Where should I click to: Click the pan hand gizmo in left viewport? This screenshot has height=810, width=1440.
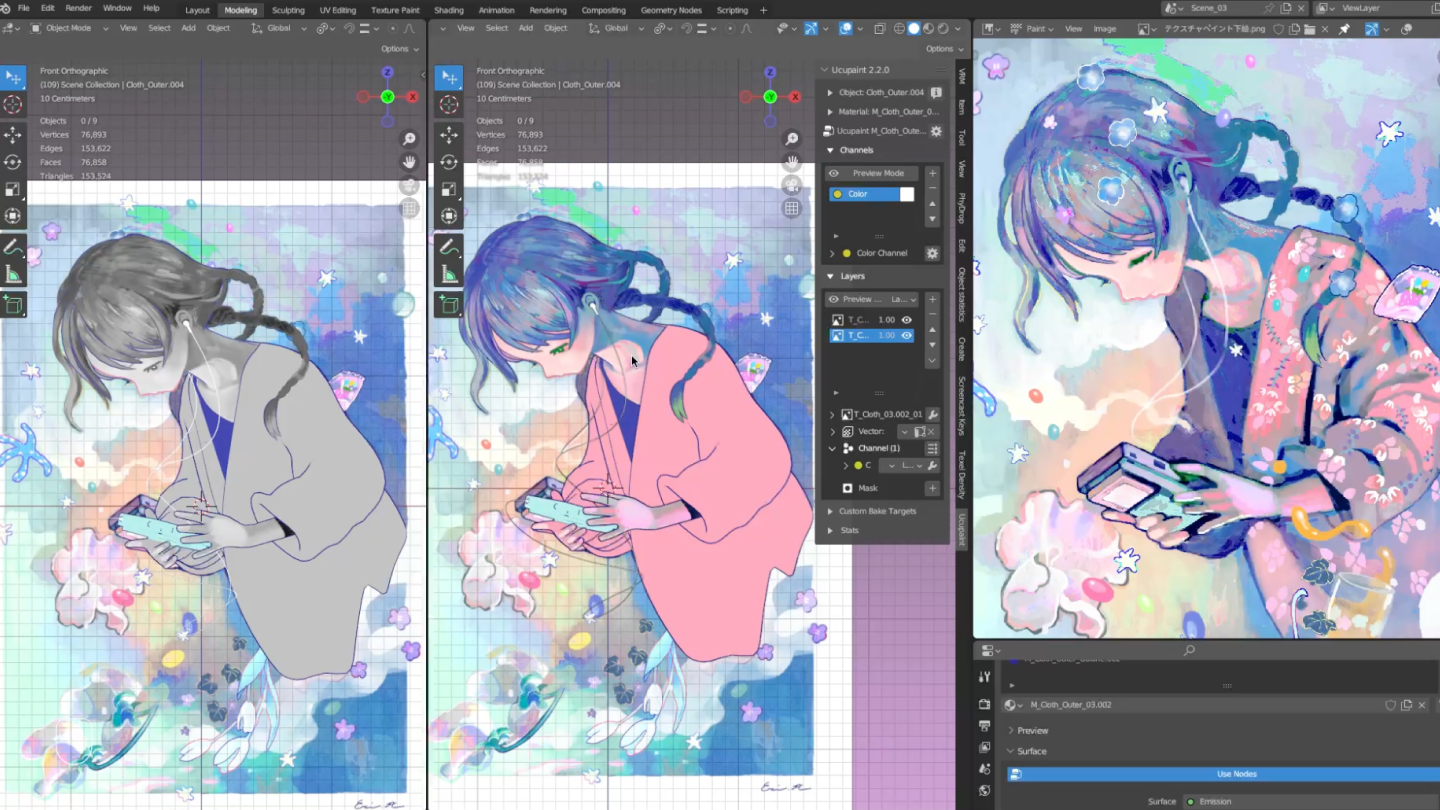pyautogui.click(x=409, y=162)
